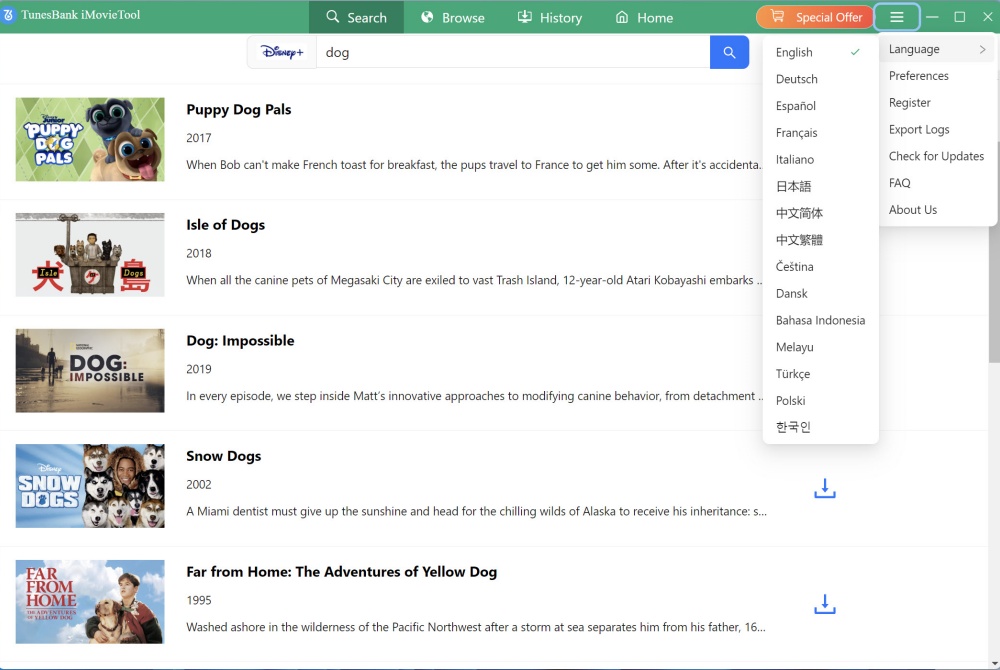Viewport: 1000px width, 670px height.
Task: Open the Disney+ service selector
Action: coord(282,52)
